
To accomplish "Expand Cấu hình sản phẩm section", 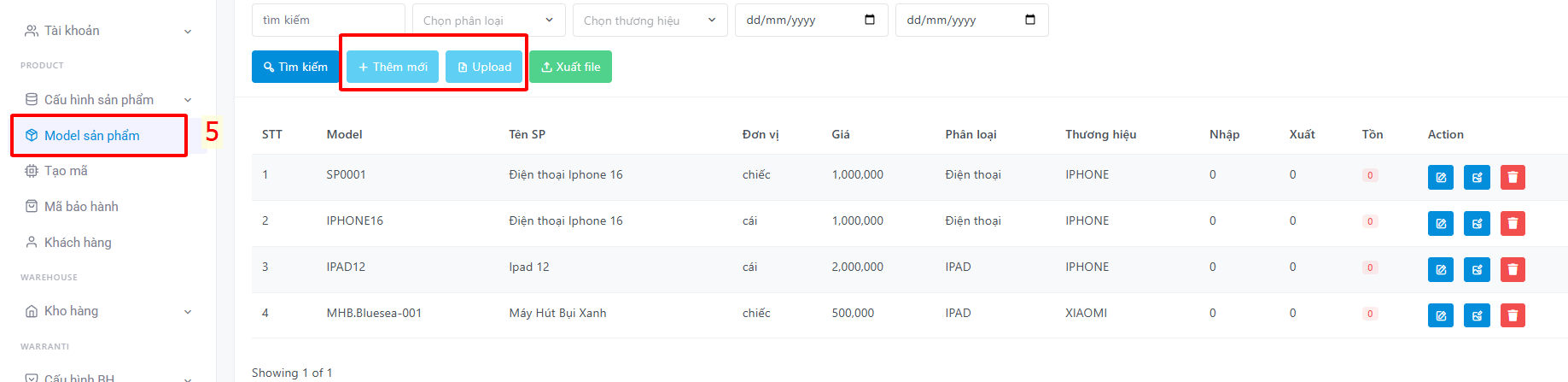I will (108, 100).
